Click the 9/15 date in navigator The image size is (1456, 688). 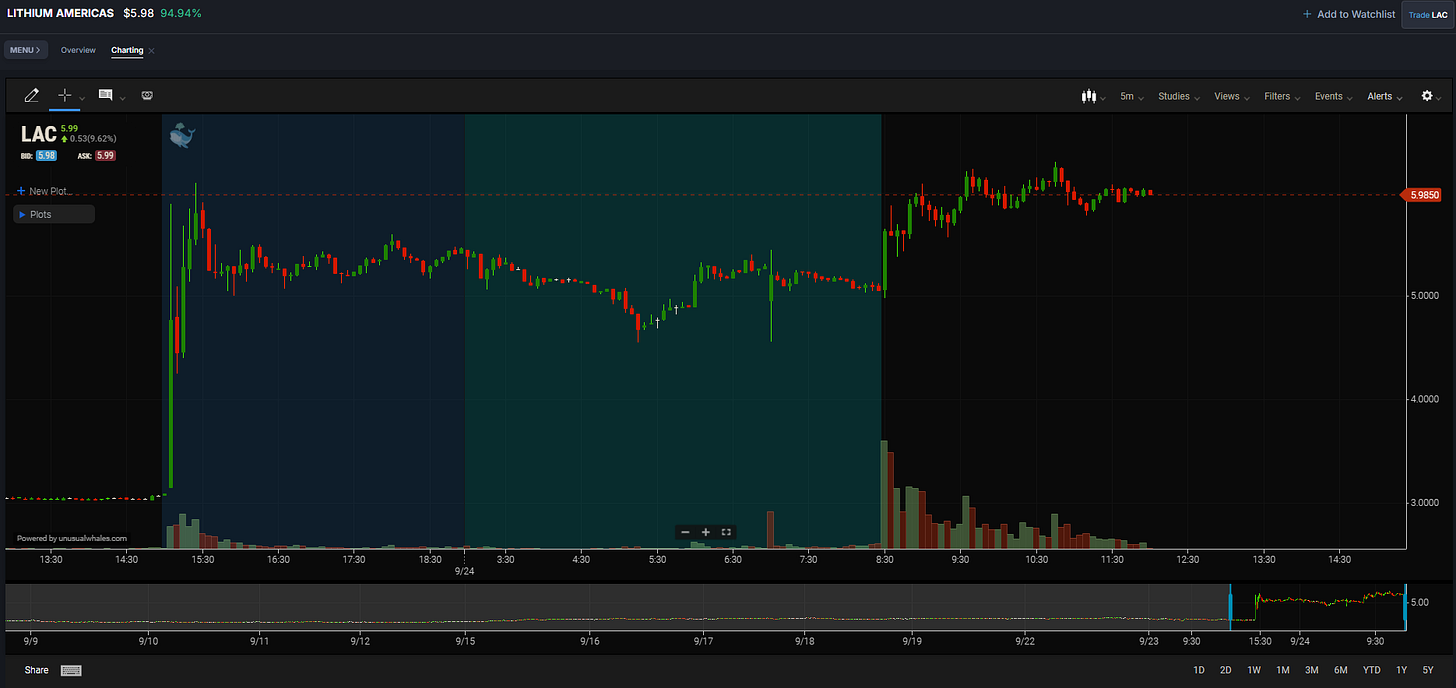point(465,640)
